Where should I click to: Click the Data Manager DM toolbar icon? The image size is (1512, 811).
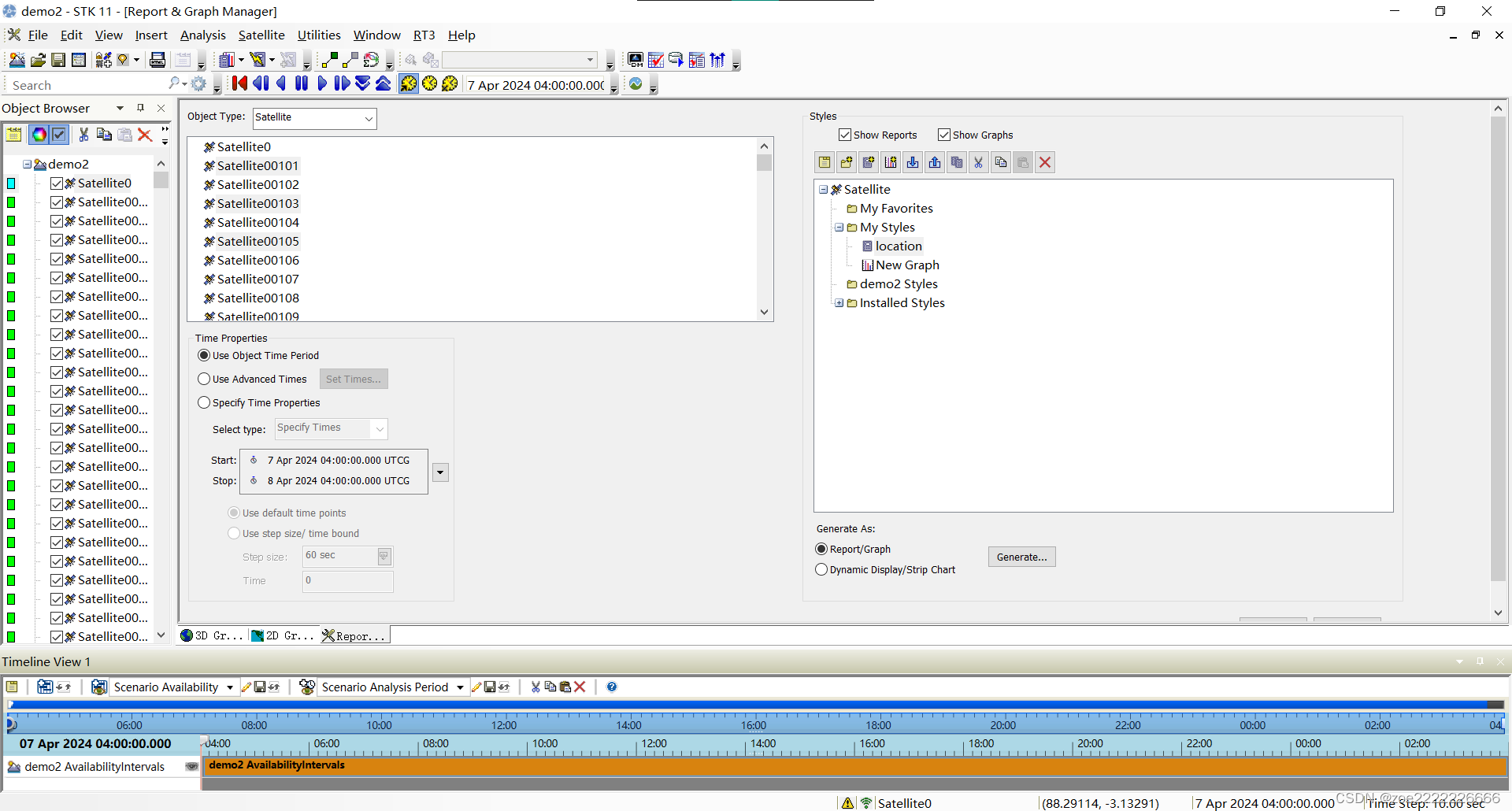click(635, 60)
